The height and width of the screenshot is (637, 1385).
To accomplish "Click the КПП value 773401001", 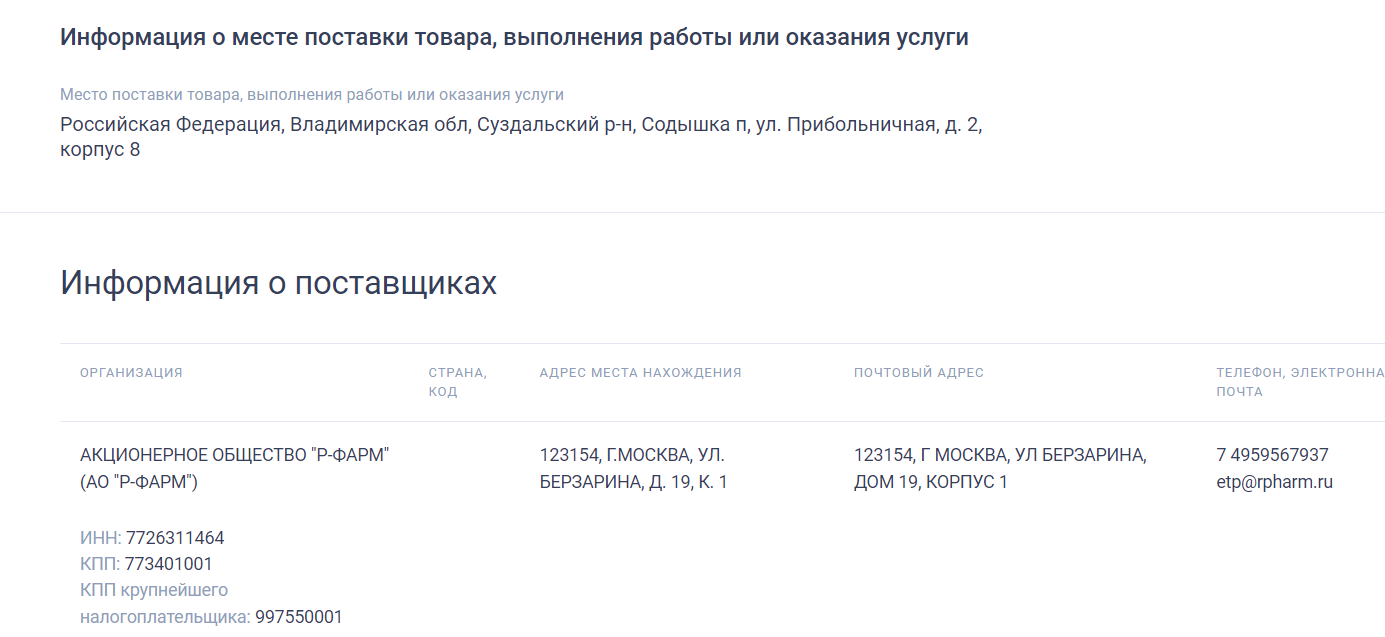I will 168,564.
